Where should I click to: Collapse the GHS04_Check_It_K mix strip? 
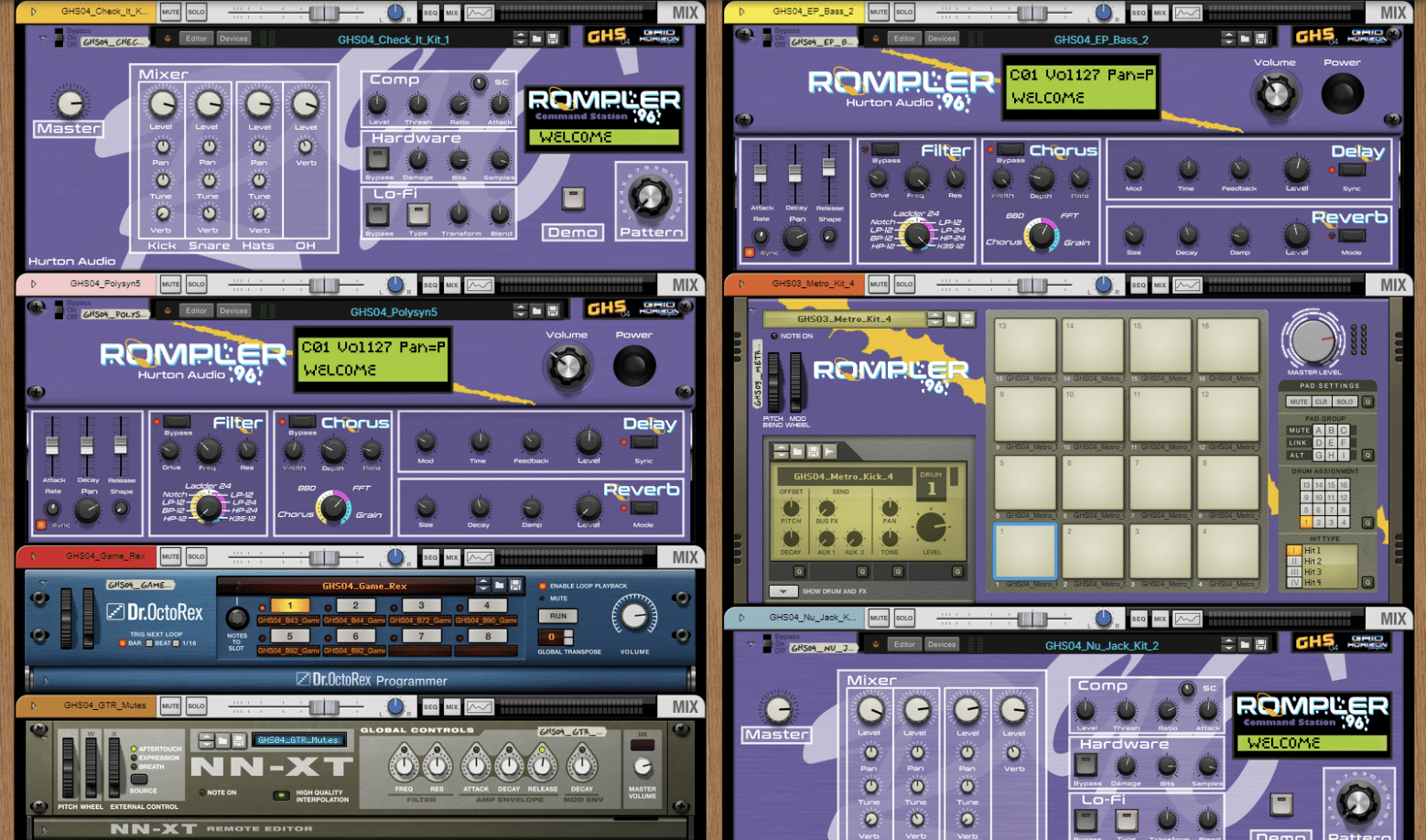coord(34,13)
